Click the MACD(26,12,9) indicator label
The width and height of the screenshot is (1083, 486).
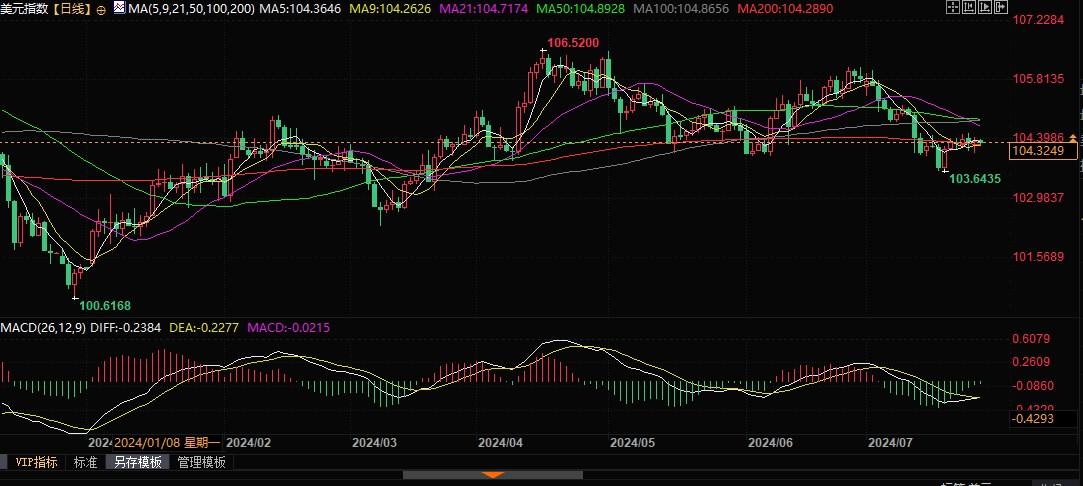pos(43,327)
